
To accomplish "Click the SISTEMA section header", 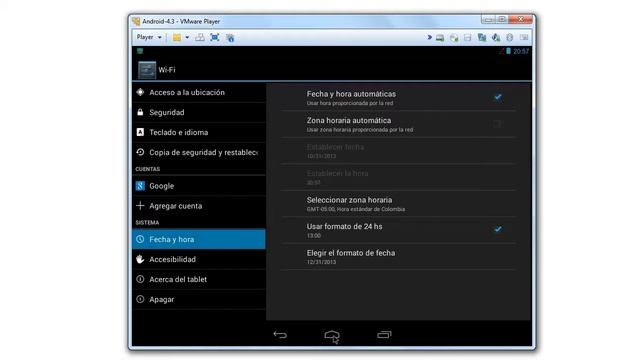I will pyautogui.click(x=147, y=222).
